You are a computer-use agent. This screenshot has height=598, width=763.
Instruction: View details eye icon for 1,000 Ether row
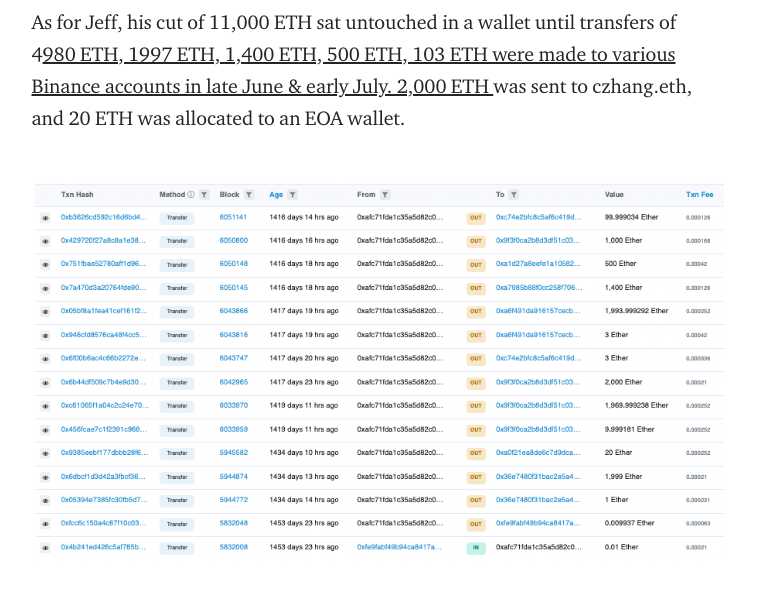(45, 241)
